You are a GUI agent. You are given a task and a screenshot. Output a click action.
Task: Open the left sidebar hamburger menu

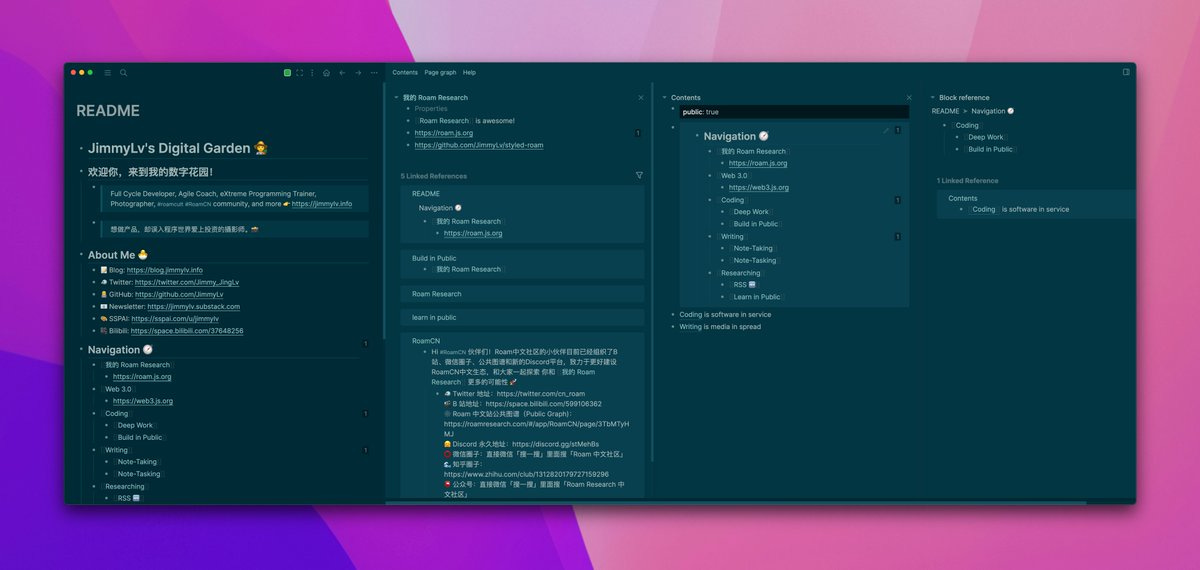click(108, 73)
